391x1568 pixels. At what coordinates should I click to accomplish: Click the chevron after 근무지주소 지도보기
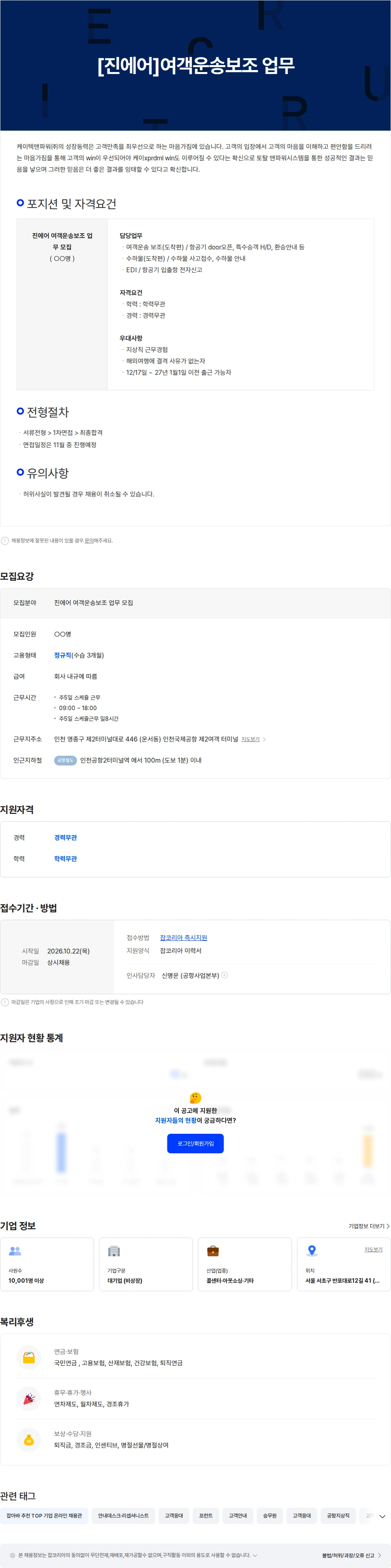coord(264,739)
